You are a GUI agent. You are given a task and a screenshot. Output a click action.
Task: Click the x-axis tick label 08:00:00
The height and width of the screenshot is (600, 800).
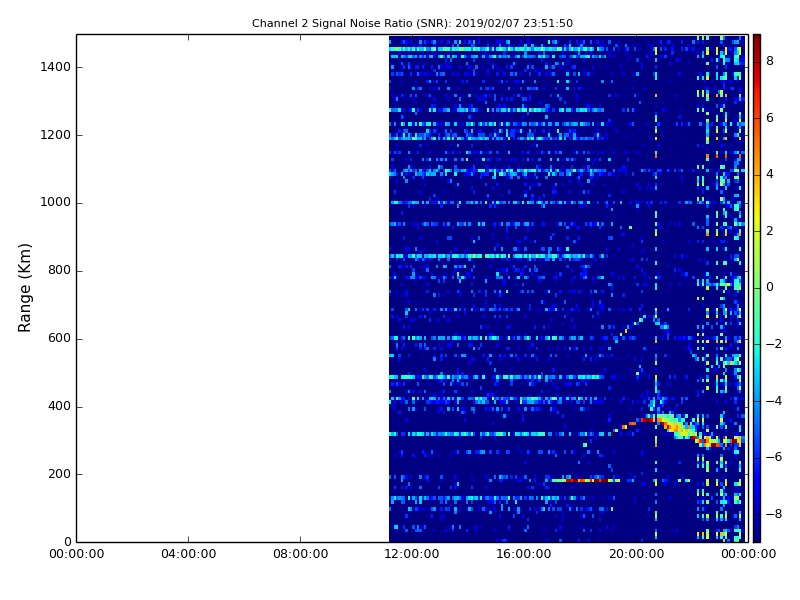301,554
